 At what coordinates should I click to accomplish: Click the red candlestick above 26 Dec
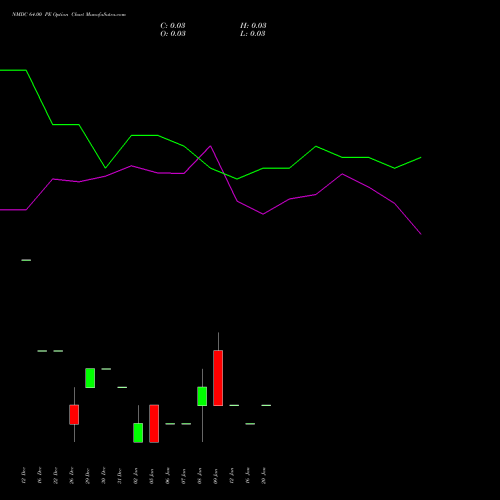click(74, 415)
